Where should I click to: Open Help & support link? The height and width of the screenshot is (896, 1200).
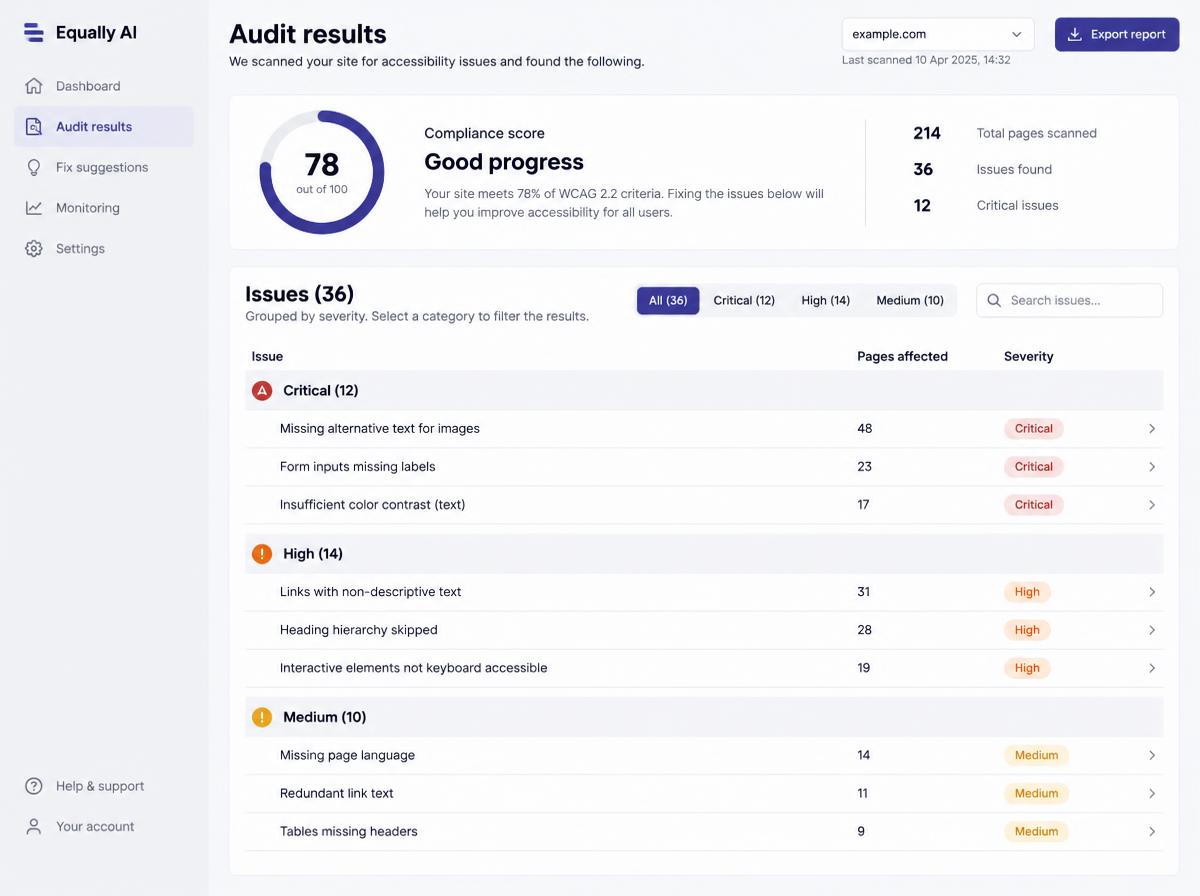click(104, 786)
